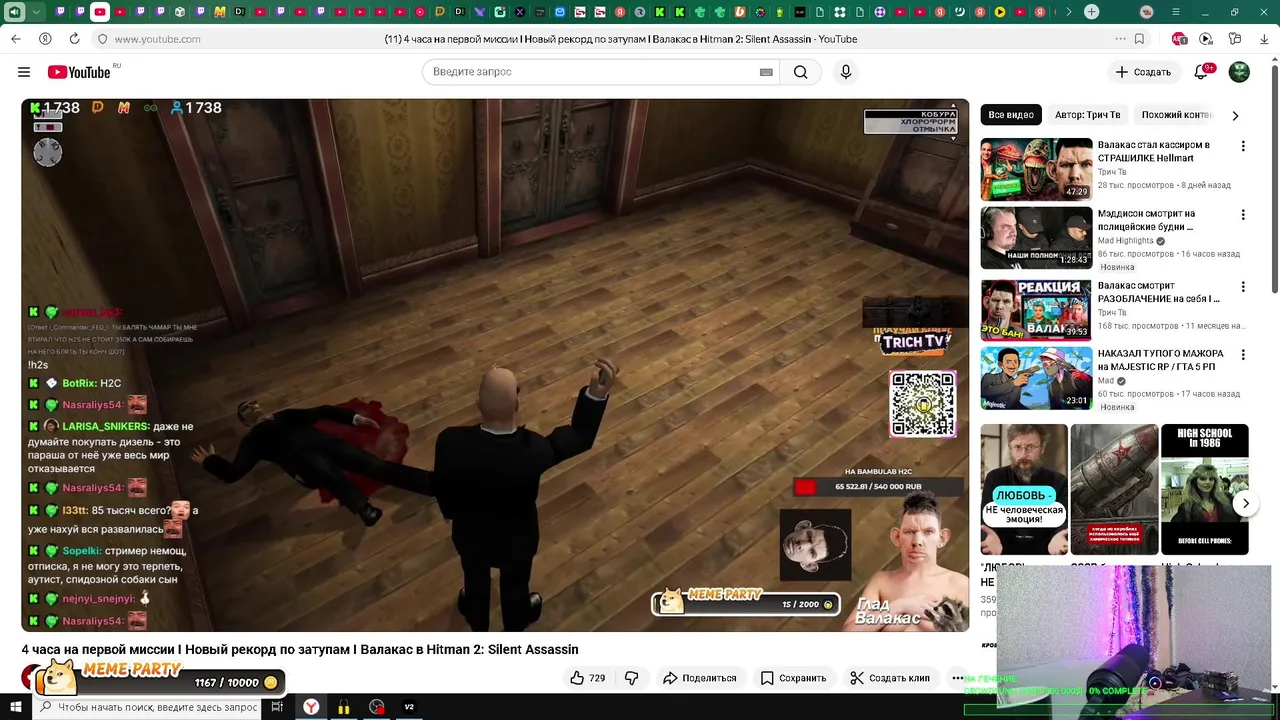The image size is (1280, 720).
Task: Open 'Мэддисон смотрит на полицейские будни' title
Action: [1146, 220]
